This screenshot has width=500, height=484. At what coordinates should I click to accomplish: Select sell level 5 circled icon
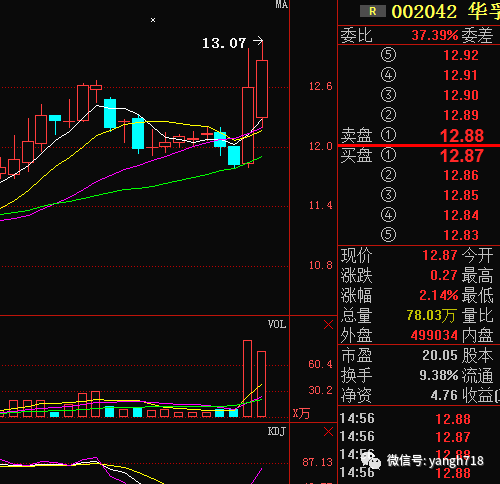[388, 55]
